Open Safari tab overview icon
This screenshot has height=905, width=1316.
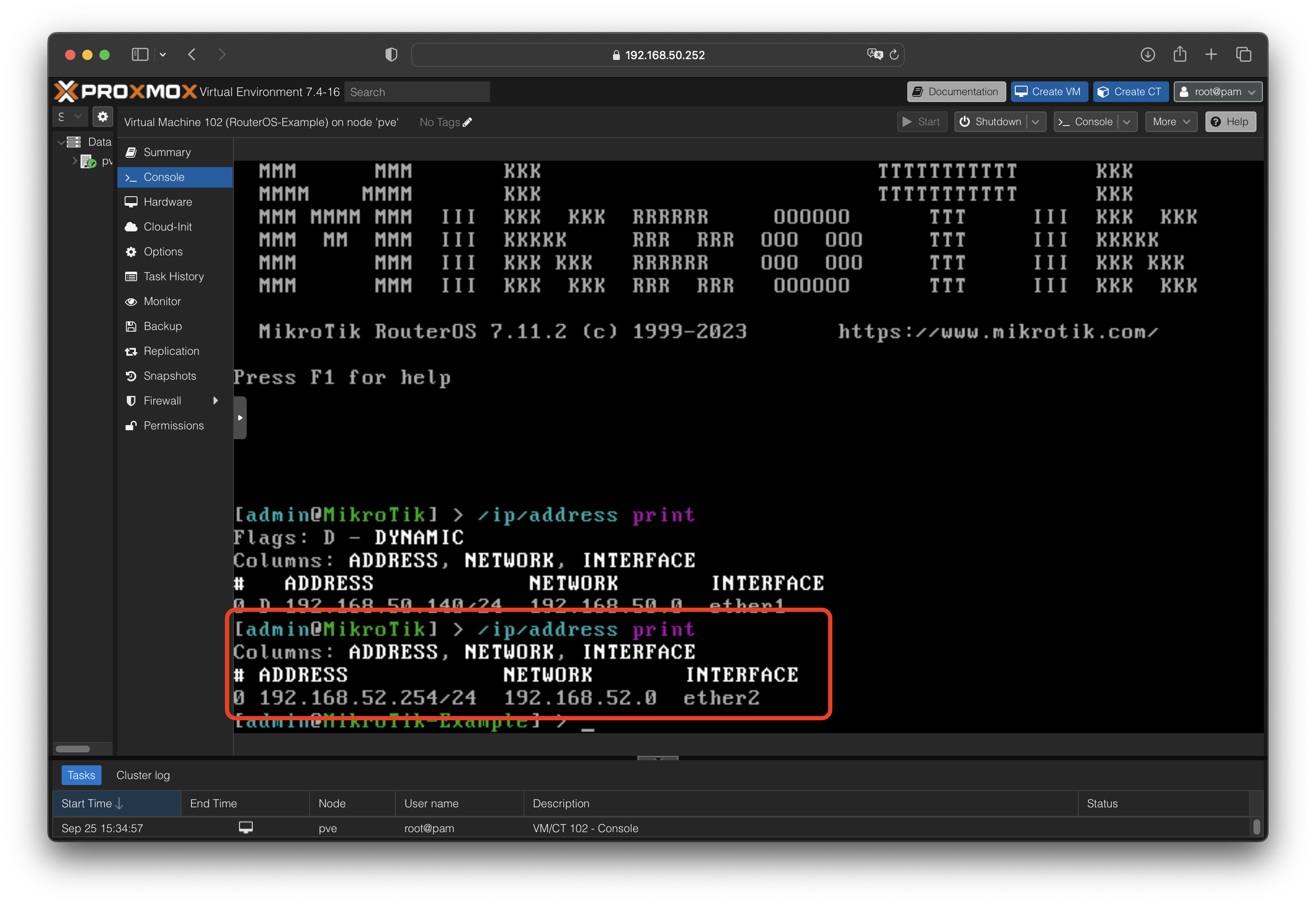click(1244, 55)
